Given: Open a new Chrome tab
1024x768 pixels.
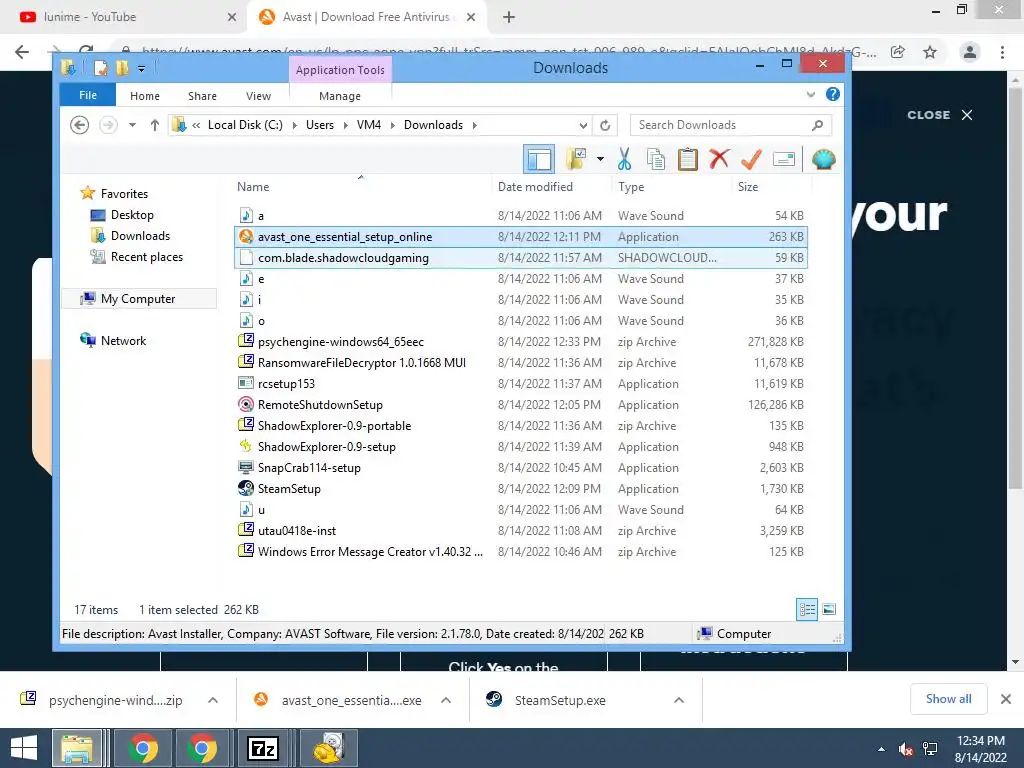Looking at the screenshot, I should 509,17.
